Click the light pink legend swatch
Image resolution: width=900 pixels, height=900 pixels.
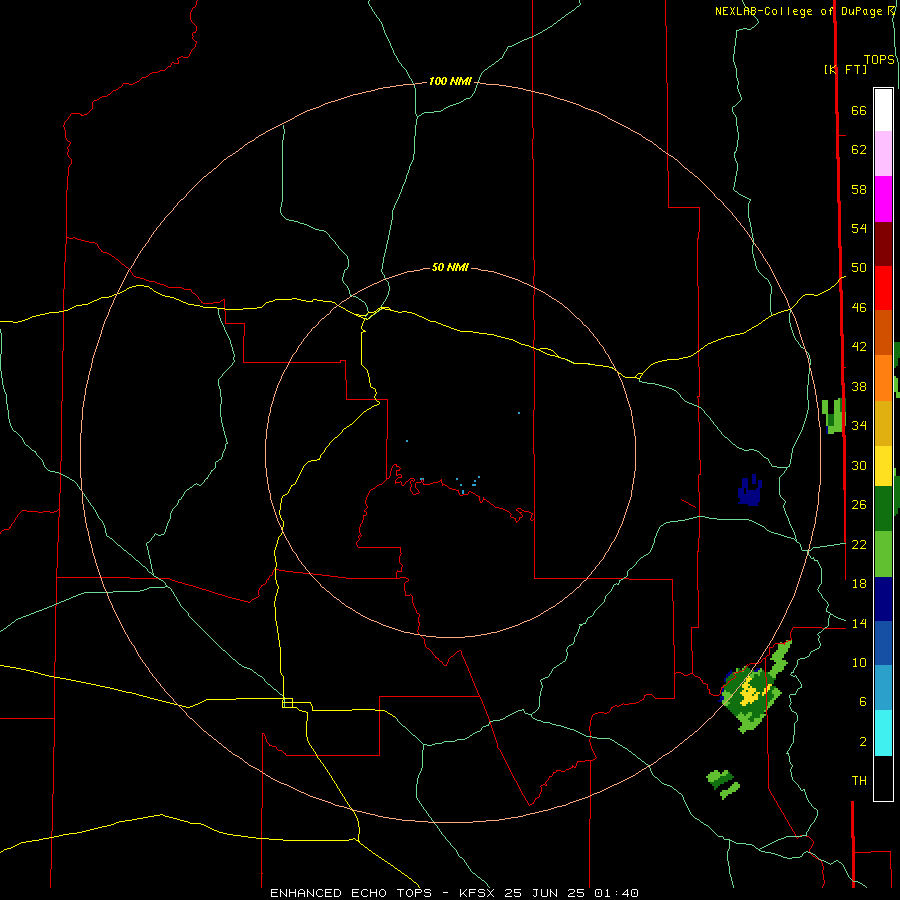coord(883,153)
